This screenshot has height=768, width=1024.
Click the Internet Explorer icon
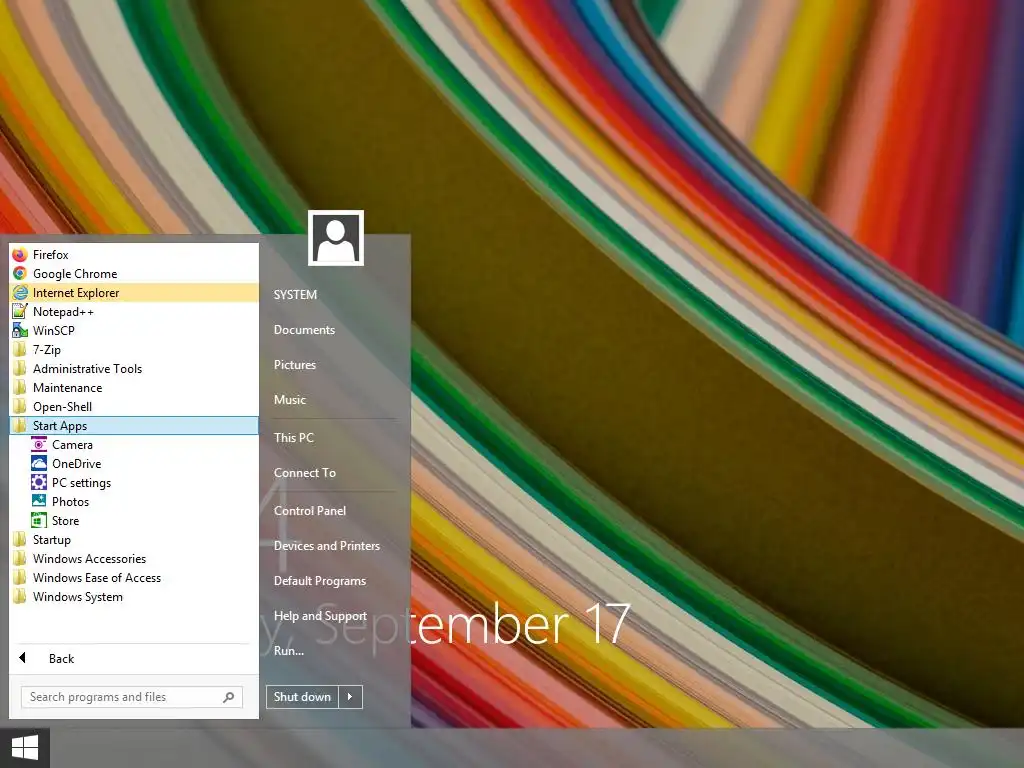20,293
